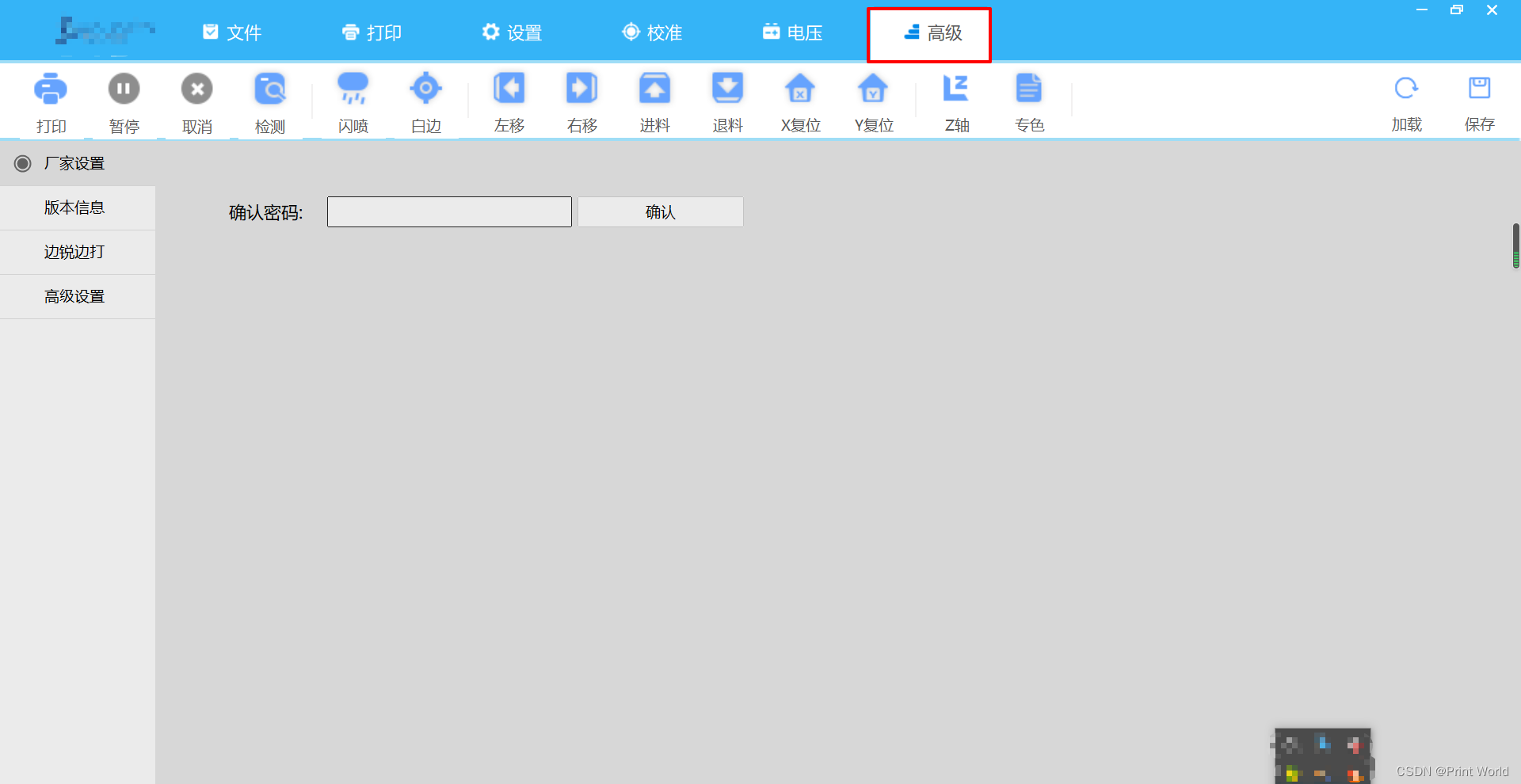Open the 版本信息 sidebar entry
Screen dimensions: 1521x784
74,207
